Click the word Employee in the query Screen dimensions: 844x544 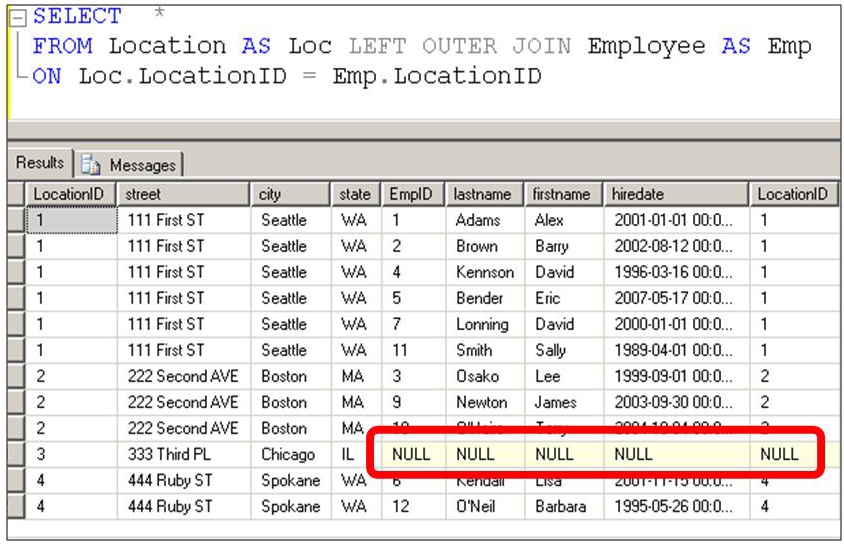pyautogui.click(x=646, y=46)
